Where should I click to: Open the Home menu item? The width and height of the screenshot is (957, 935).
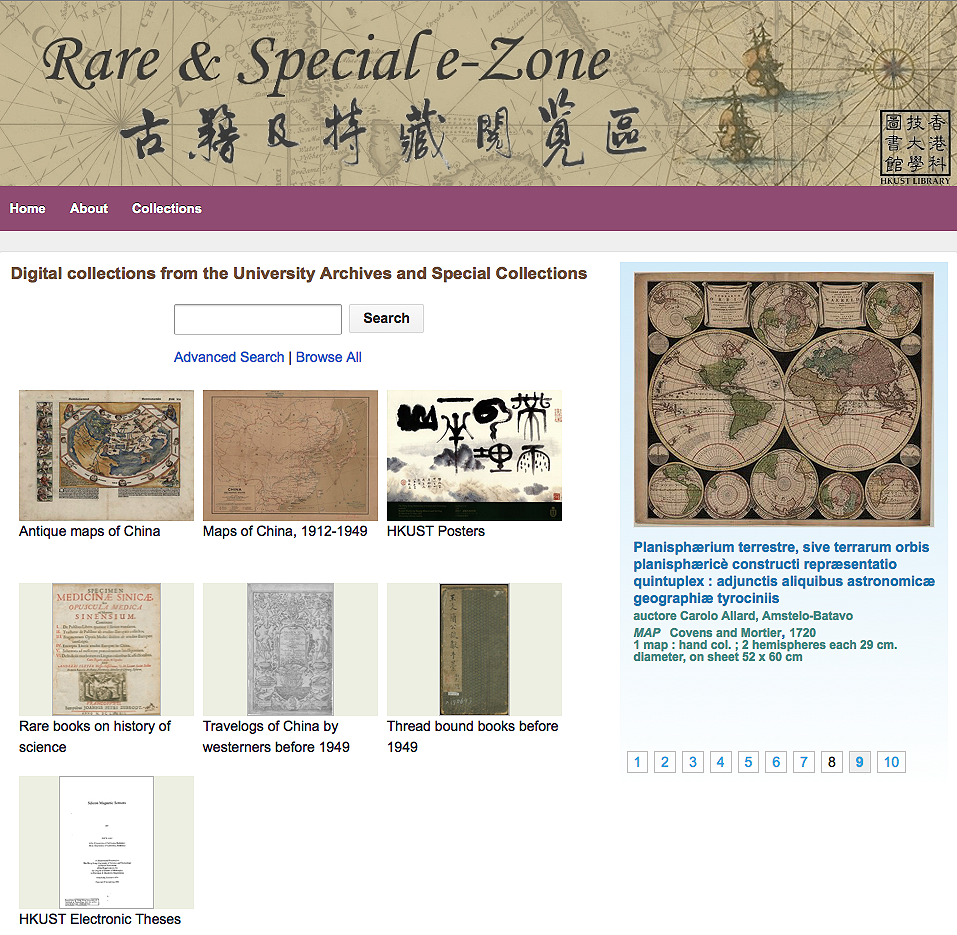(27, 209)
